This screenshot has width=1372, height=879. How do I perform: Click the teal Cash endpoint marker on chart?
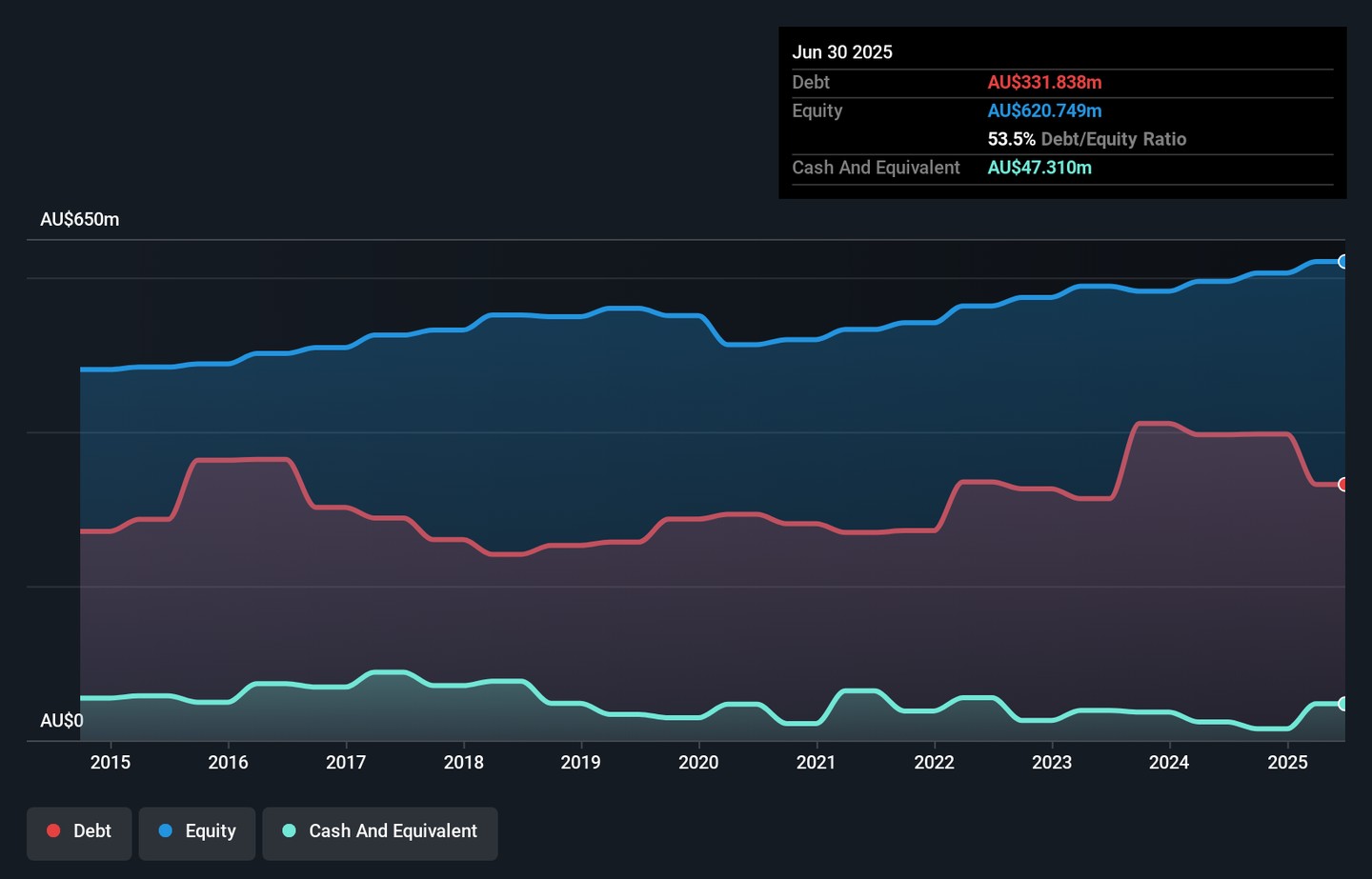[1342, 704]
